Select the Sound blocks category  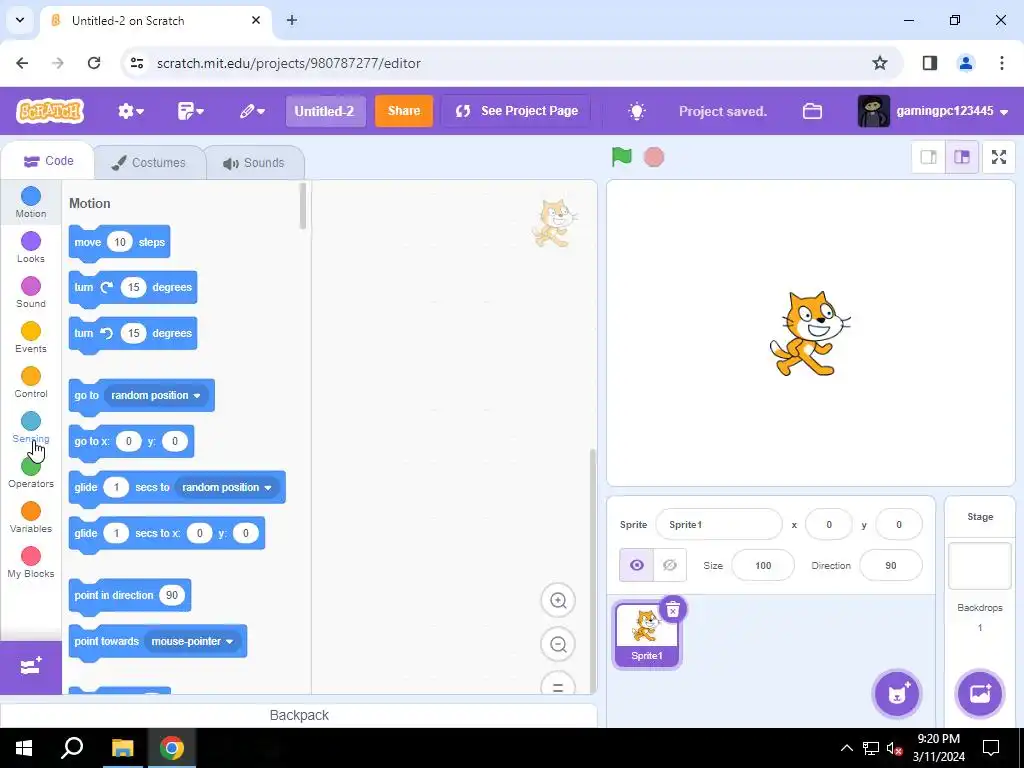31,292
